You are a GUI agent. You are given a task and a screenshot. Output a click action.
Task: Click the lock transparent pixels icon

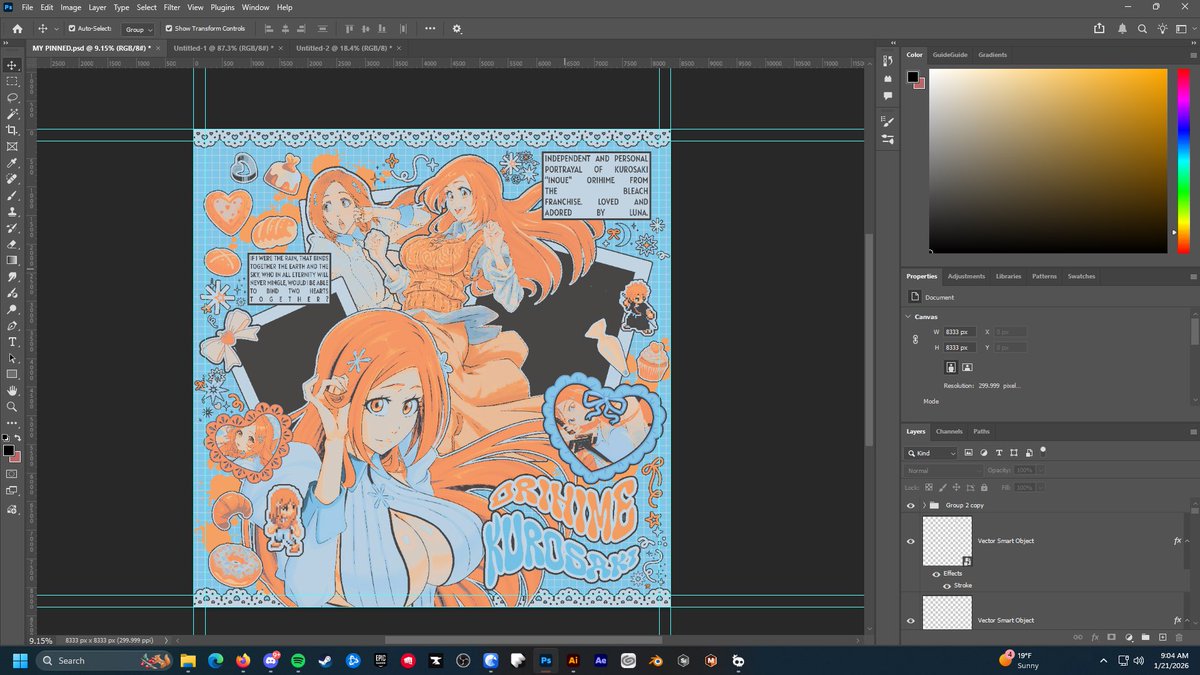[928, 487]
